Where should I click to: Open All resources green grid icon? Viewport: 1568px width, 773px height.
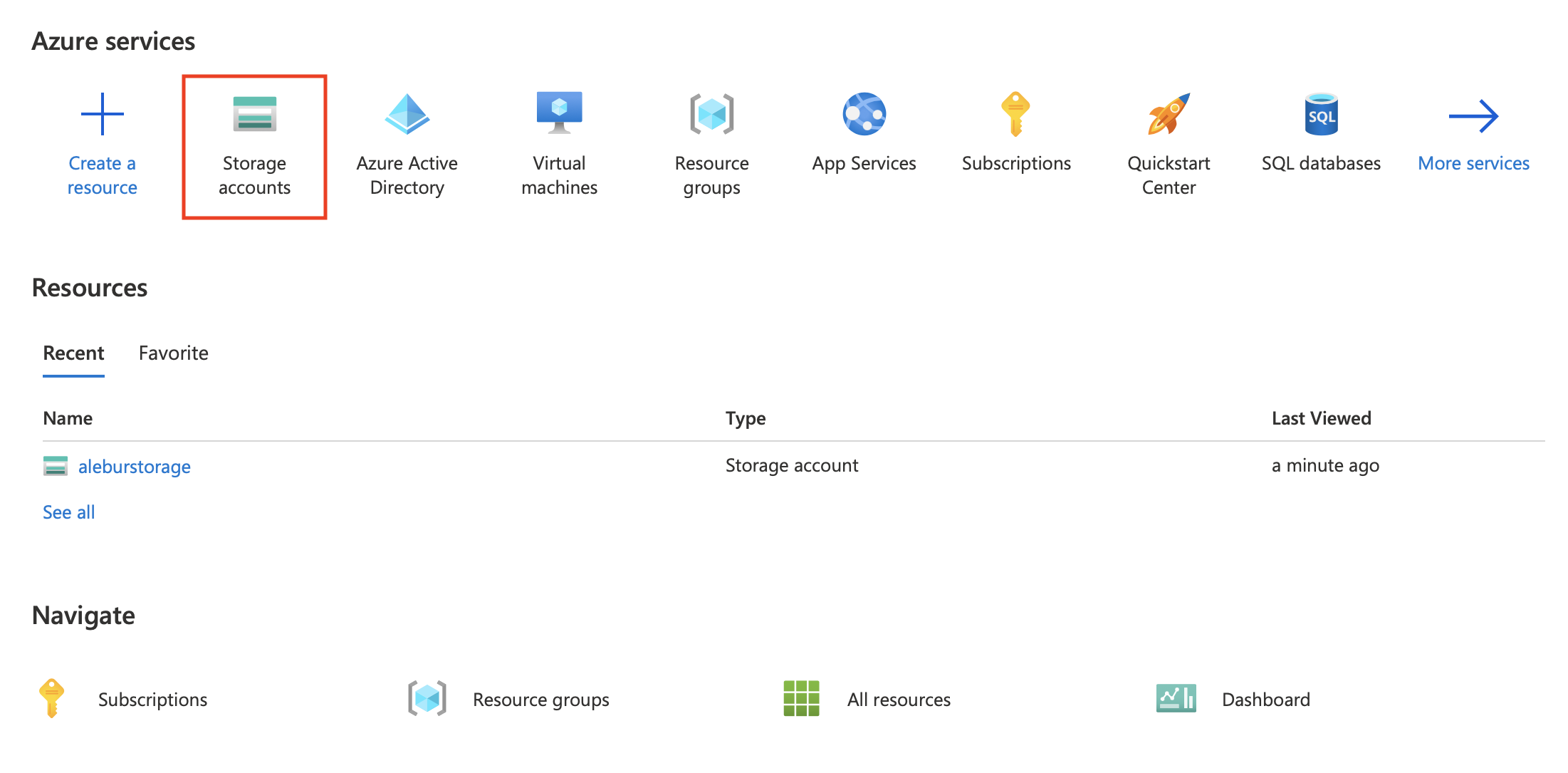[x=801, y=698]
